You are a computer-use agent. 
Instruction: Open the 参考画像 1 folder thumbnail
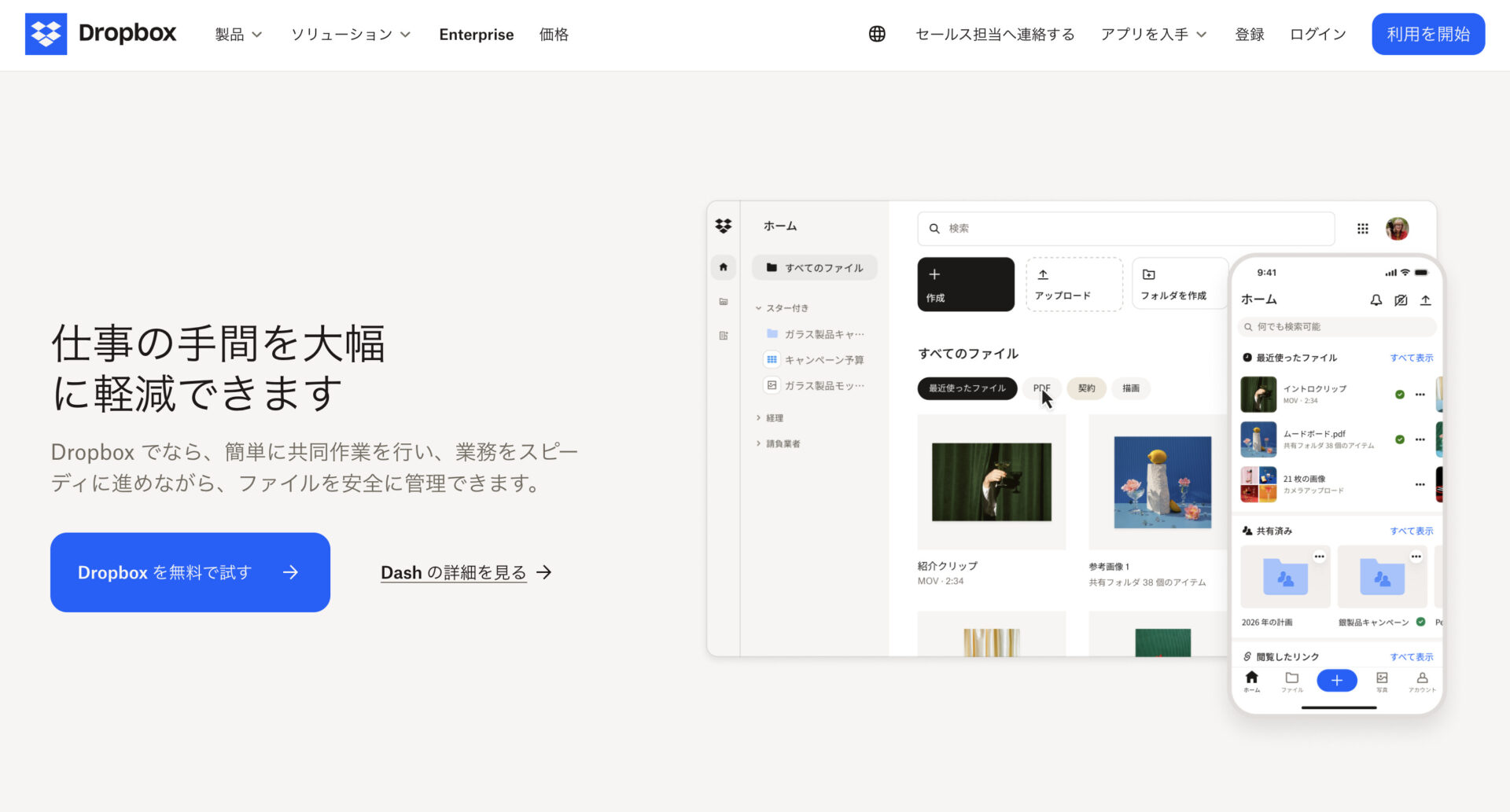(1158, 482)
